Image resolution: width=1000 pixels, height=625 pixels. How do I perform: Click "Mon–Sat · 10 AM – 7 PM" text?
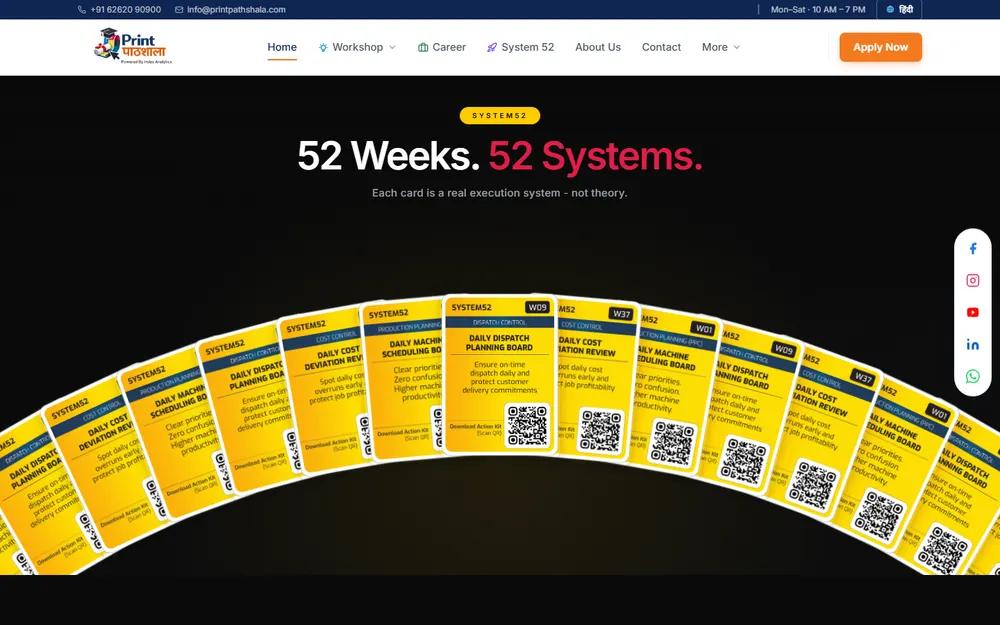tap(818, 10)
